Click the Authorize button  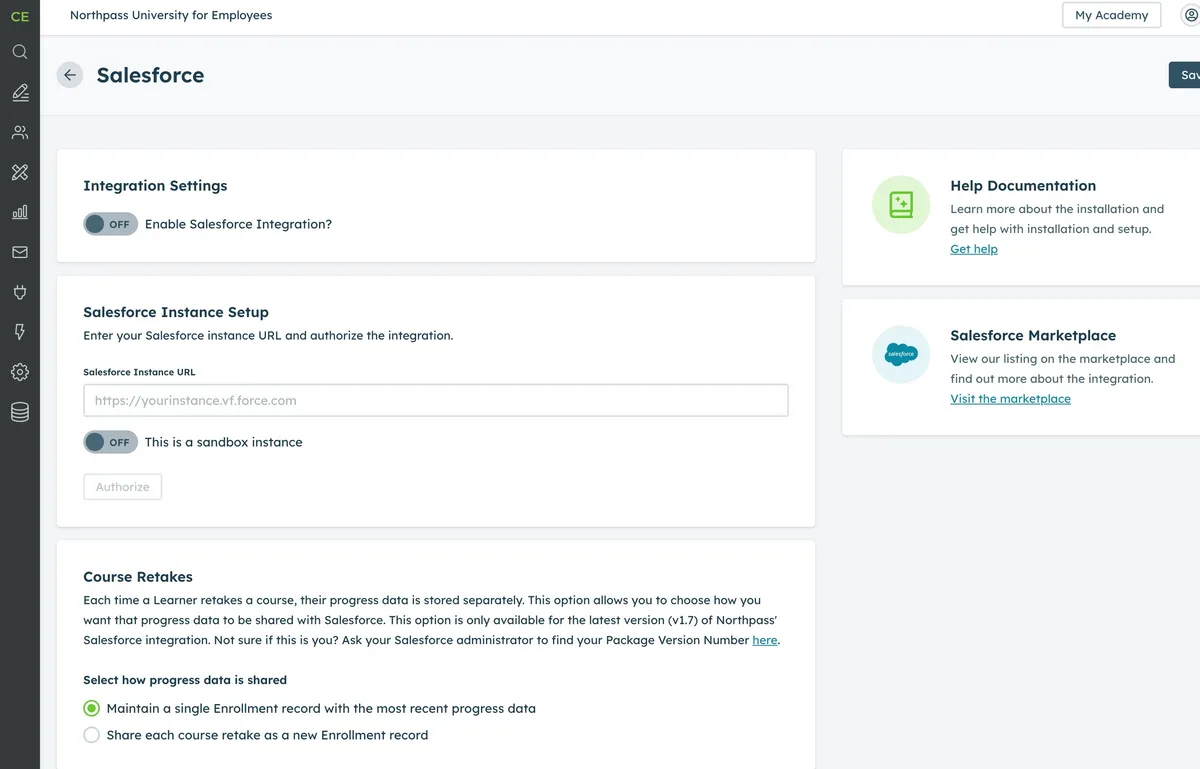(122, 487)
